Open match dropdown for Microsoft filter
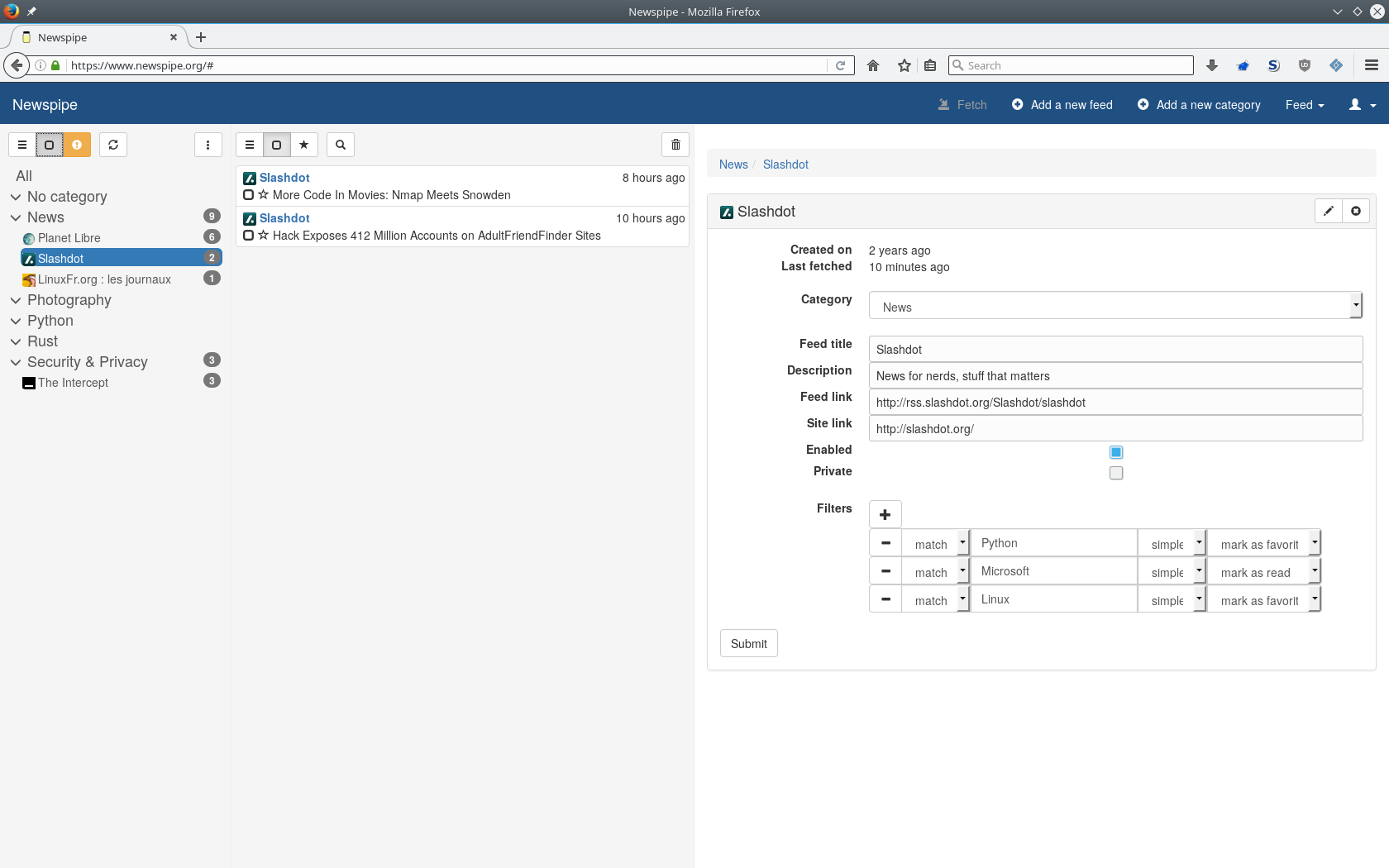The width and height of the screenshot is (1389, 868). pos(935,571)
